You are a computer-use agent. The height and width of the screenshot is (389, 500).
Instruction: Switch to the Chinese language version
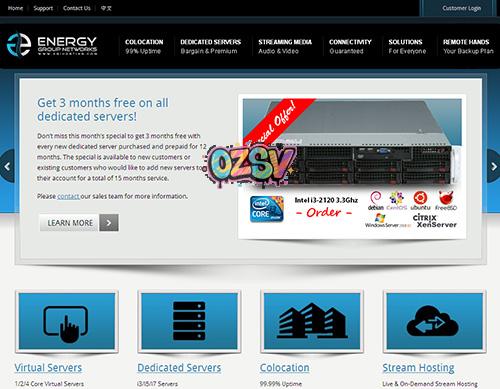pyautogui.click(x=106, y=8)
